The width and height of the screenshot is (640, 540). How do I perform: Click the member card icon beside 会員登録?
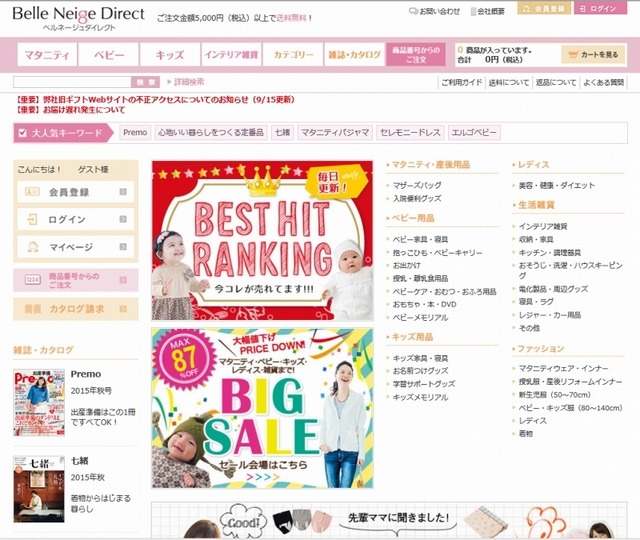pyautogui.click(x=32, y=192)
